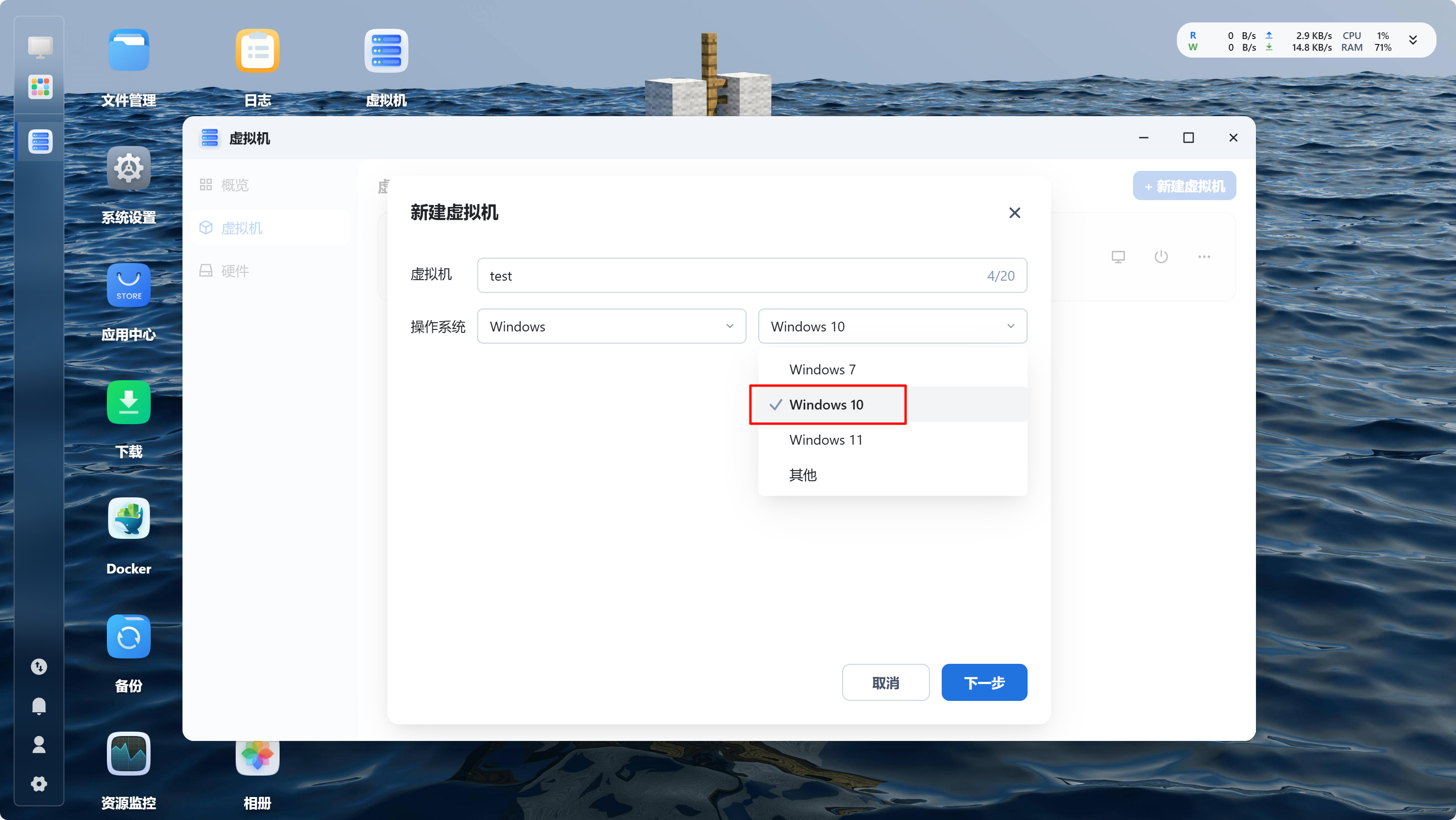Open the notifications bell in the dock
Screen dimensions: 1456x820
coord(39,706)
